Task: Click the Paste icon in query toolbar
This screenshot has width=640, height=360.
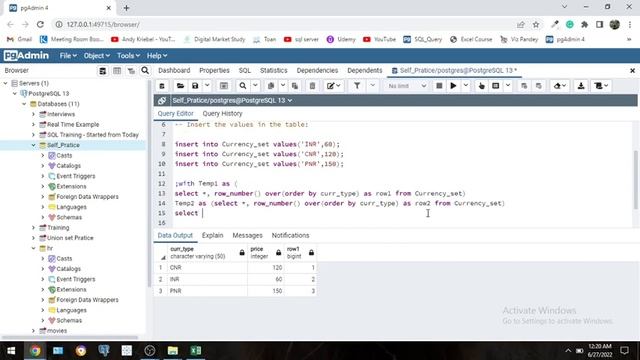Action: pos(295,86)
